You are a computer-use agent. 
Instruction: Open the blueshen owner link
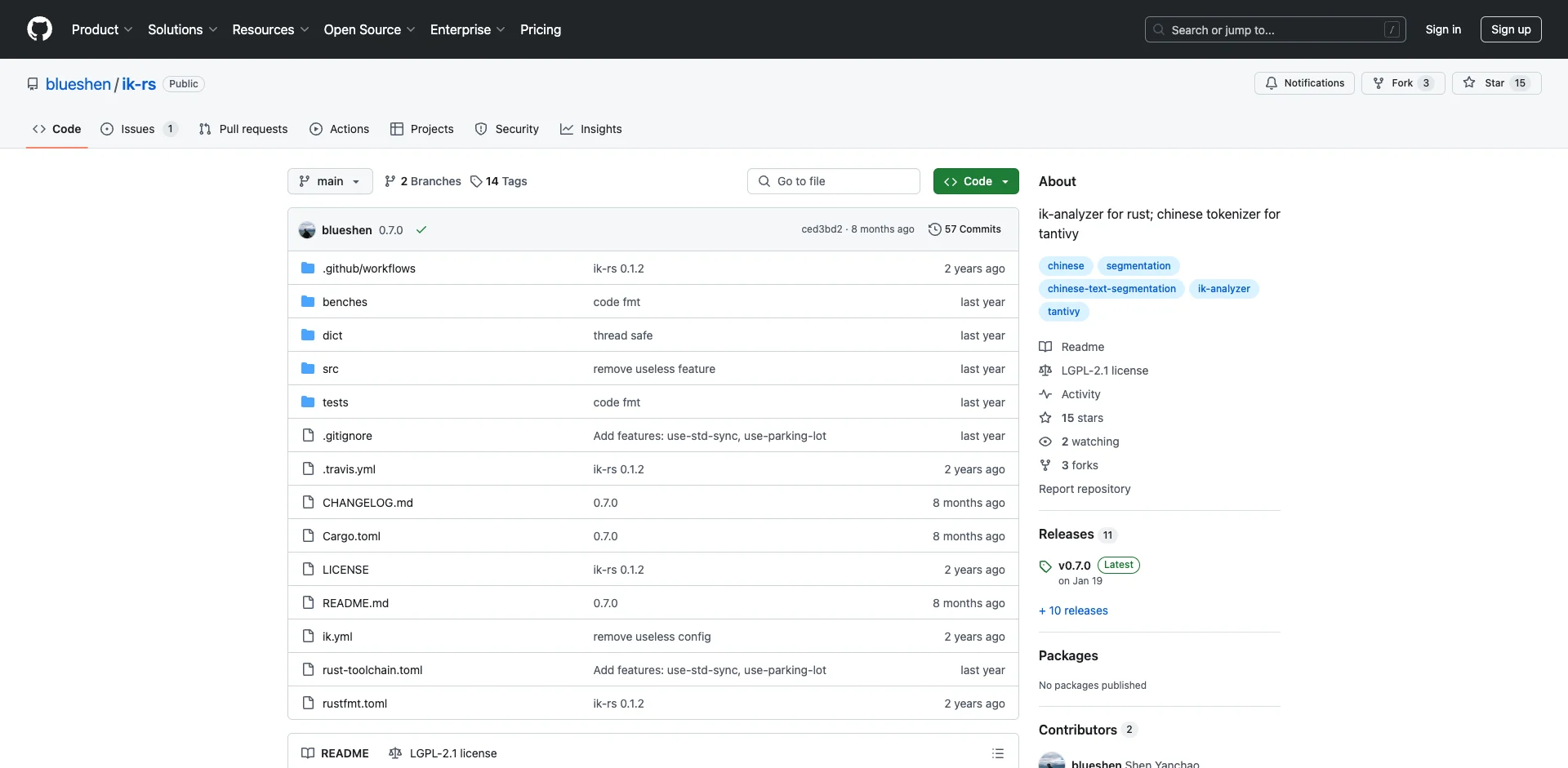(78, 84)
